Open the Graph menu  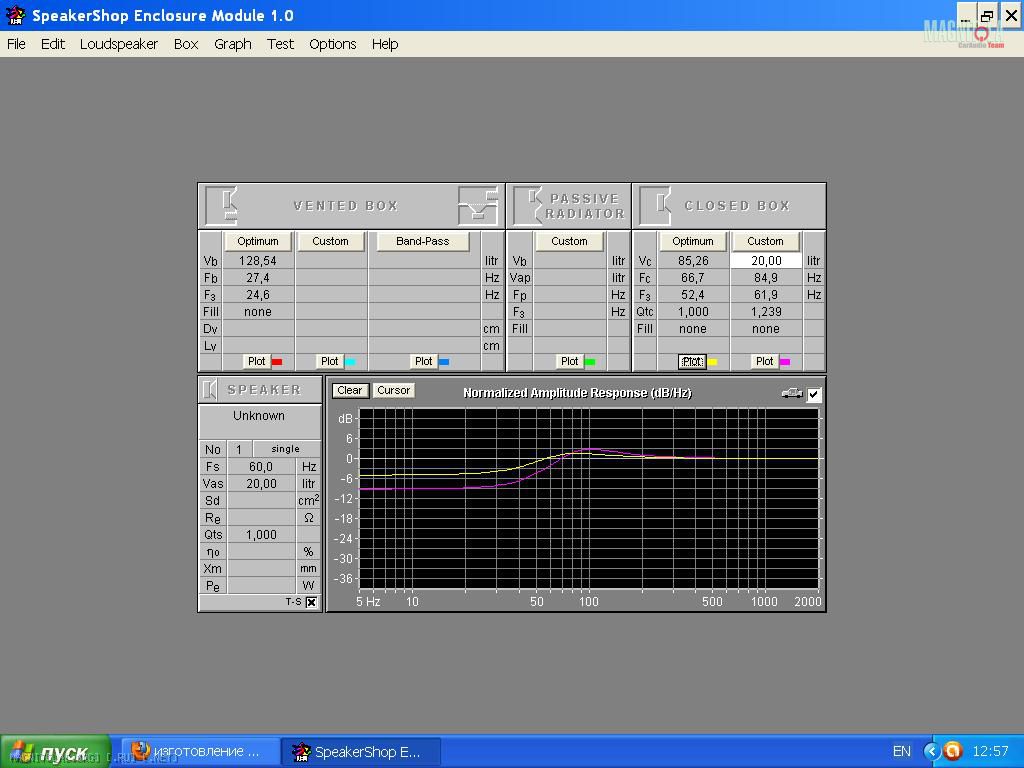pyautogui.click(x=232, y=44)
